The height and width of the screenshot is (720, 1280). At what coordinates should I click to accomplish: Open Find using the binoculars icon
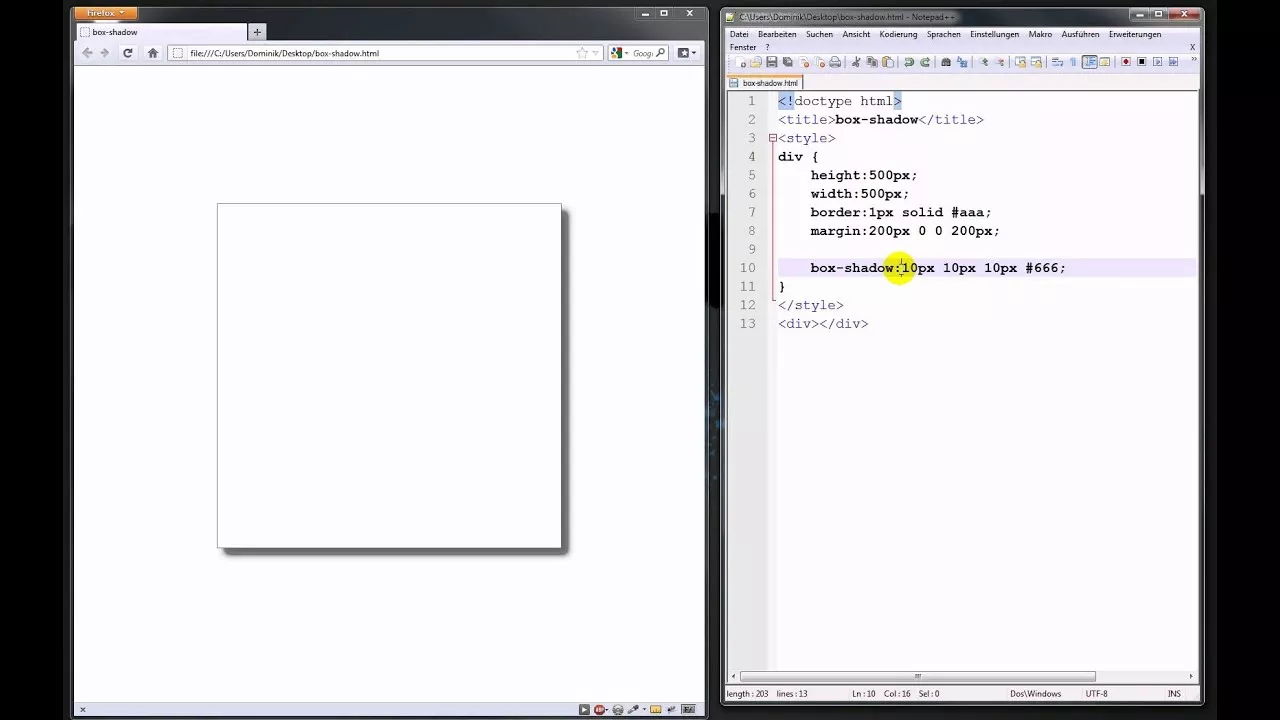946,61
